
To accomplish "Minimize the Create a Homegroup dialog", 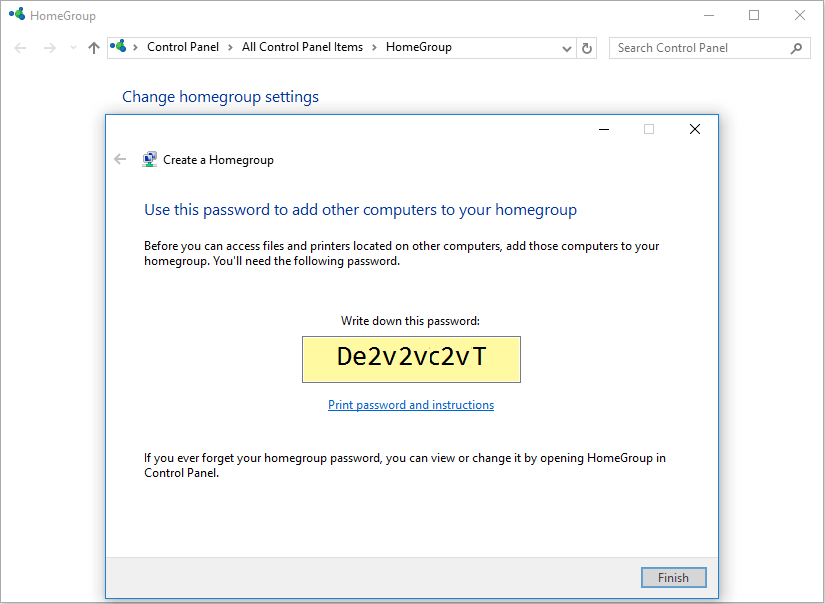I will 604,129.
